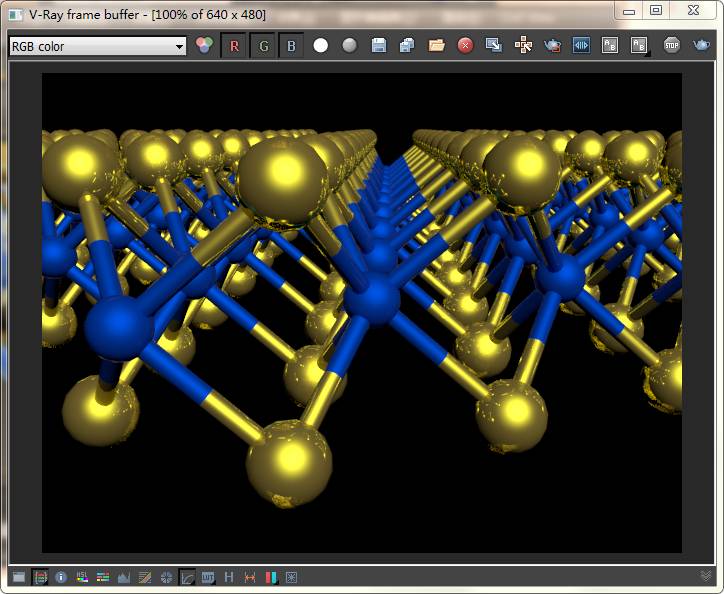
Task: Toggle the blue channel B button
Action: pyautogui.click(x=291, y=46)
